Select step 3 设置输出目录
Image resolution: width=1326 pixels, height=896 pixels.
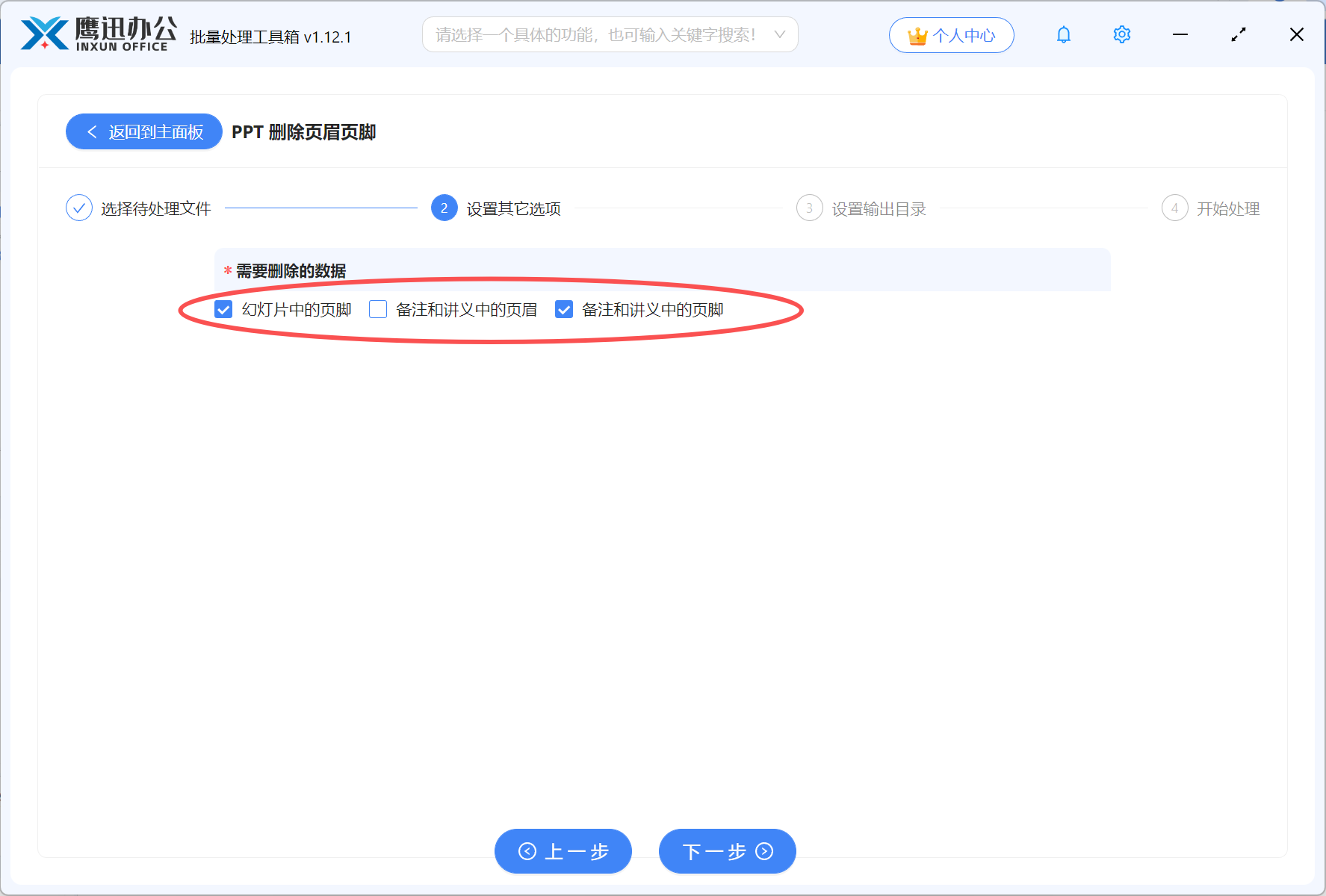(809, 208)
